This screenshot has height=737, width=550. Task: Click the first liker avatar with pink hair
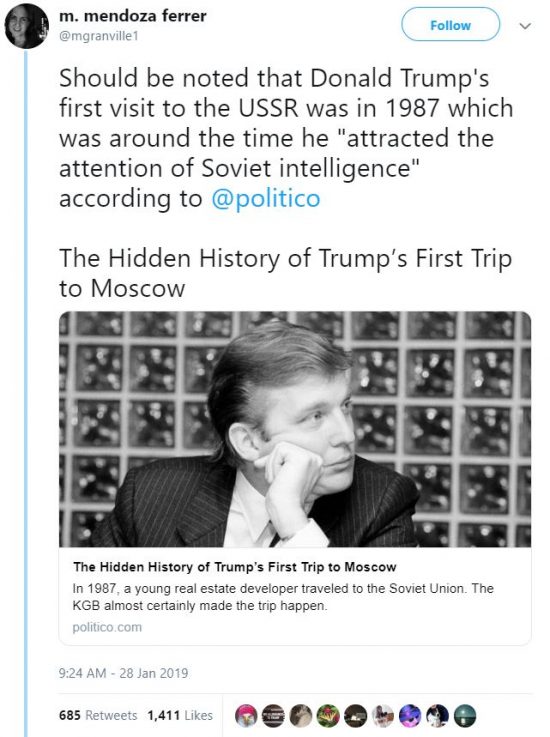point(245,715)
